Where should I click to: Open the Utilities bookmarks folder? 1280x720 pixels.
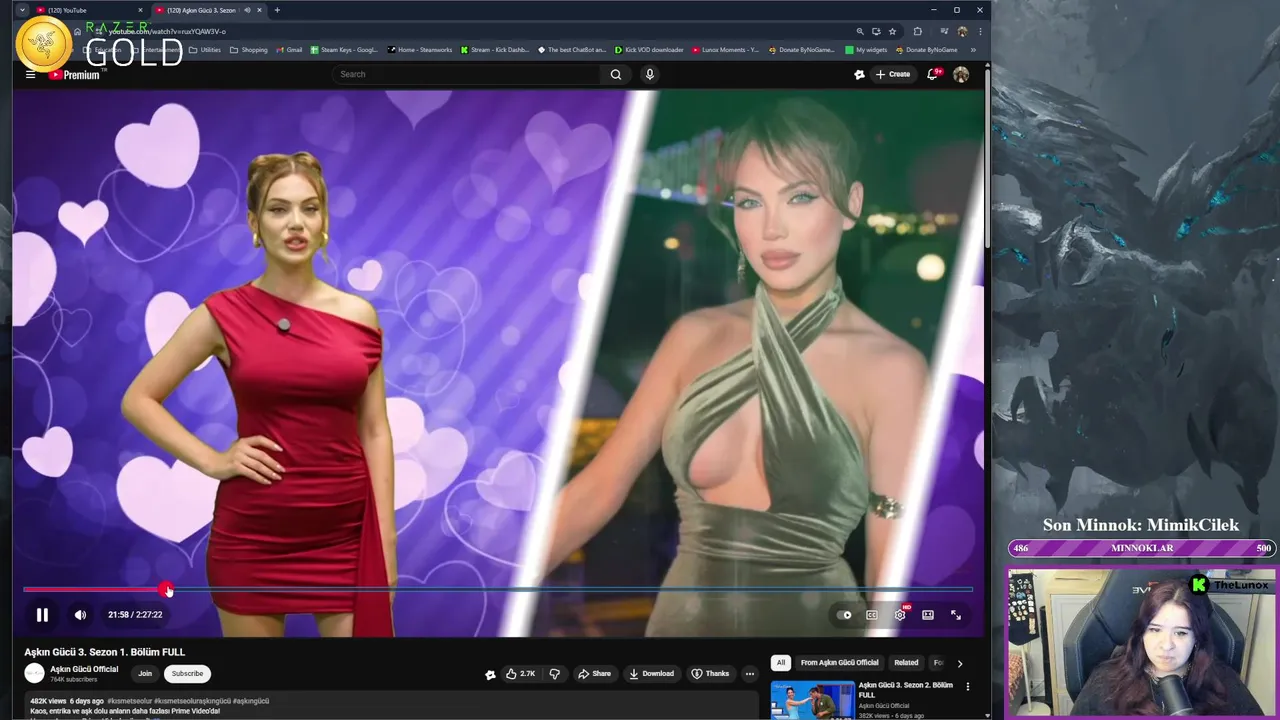coord(205,50)
